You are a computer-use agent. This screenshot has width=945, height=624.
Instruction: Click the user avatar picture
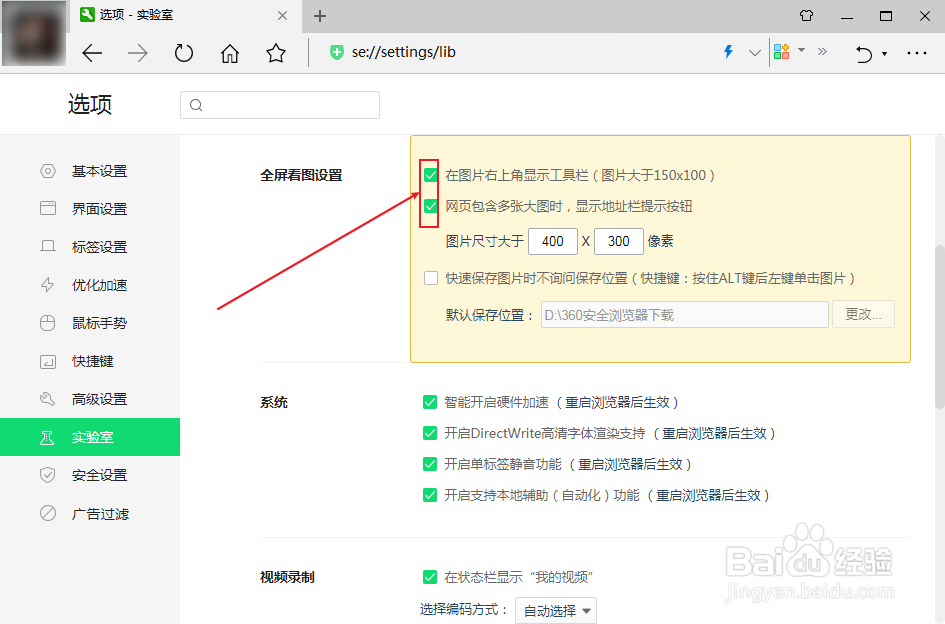(x=34, y=33)
